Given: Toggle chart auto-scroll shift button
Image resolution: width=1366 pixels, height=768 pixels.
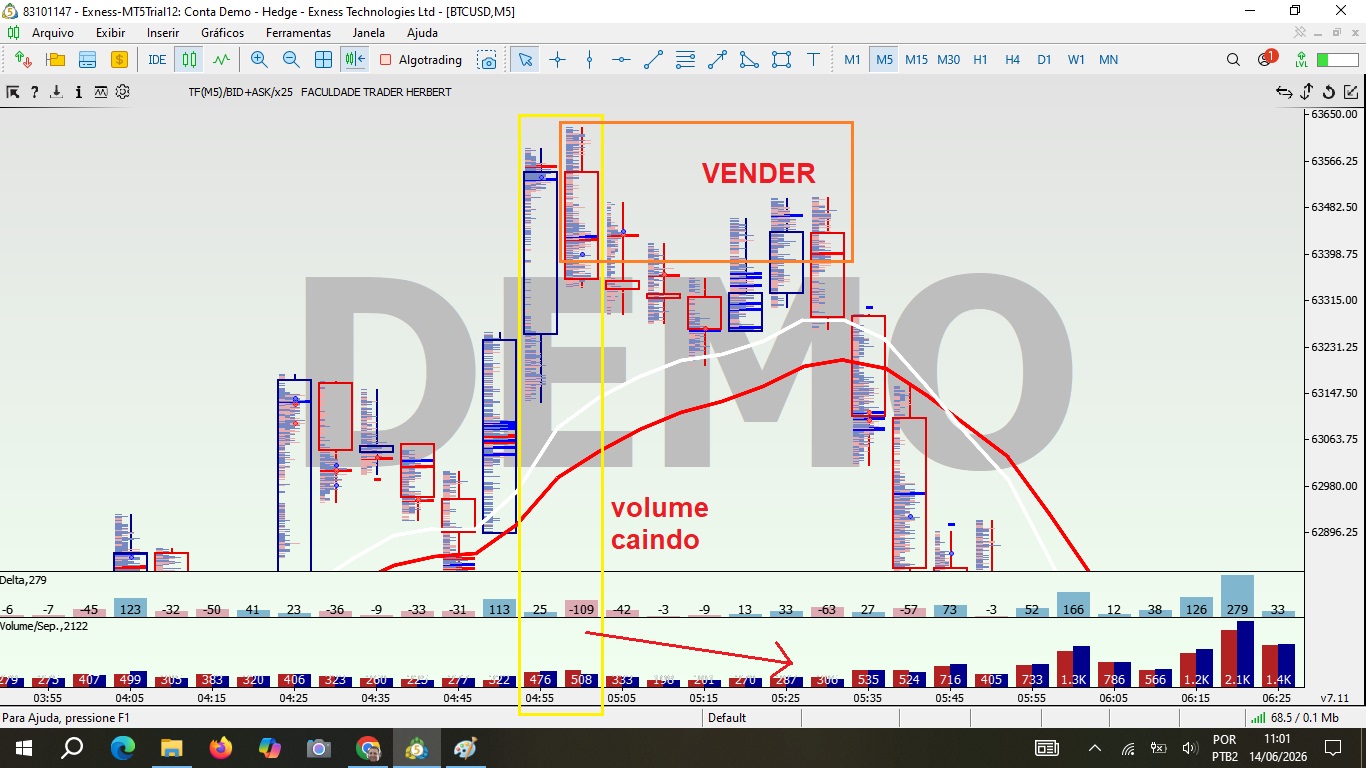Looking at the screenshot, I should pos(355,60).
